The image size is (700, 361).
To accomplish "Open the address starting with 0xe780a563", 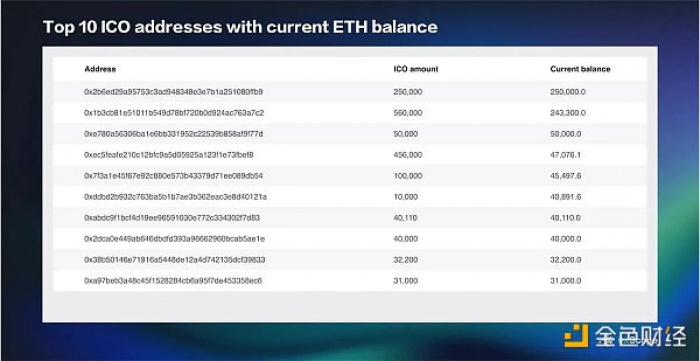I will pos(173,134).
